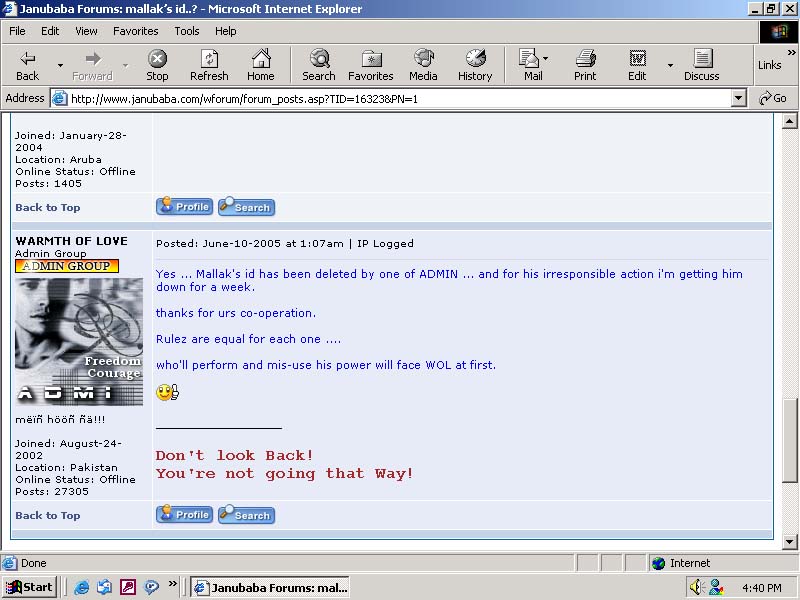Image resolution: width=800 pixels, height=600 pixels.
Task: Click Search button under Aruba user's post
Action: tap(246, 207)
